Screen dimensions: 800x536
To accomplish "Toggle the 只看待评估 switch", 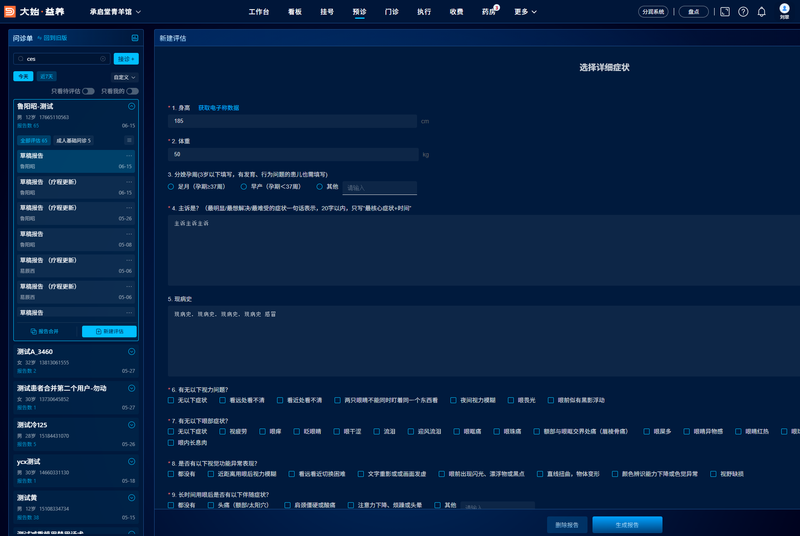I will [x=88, y=91].
